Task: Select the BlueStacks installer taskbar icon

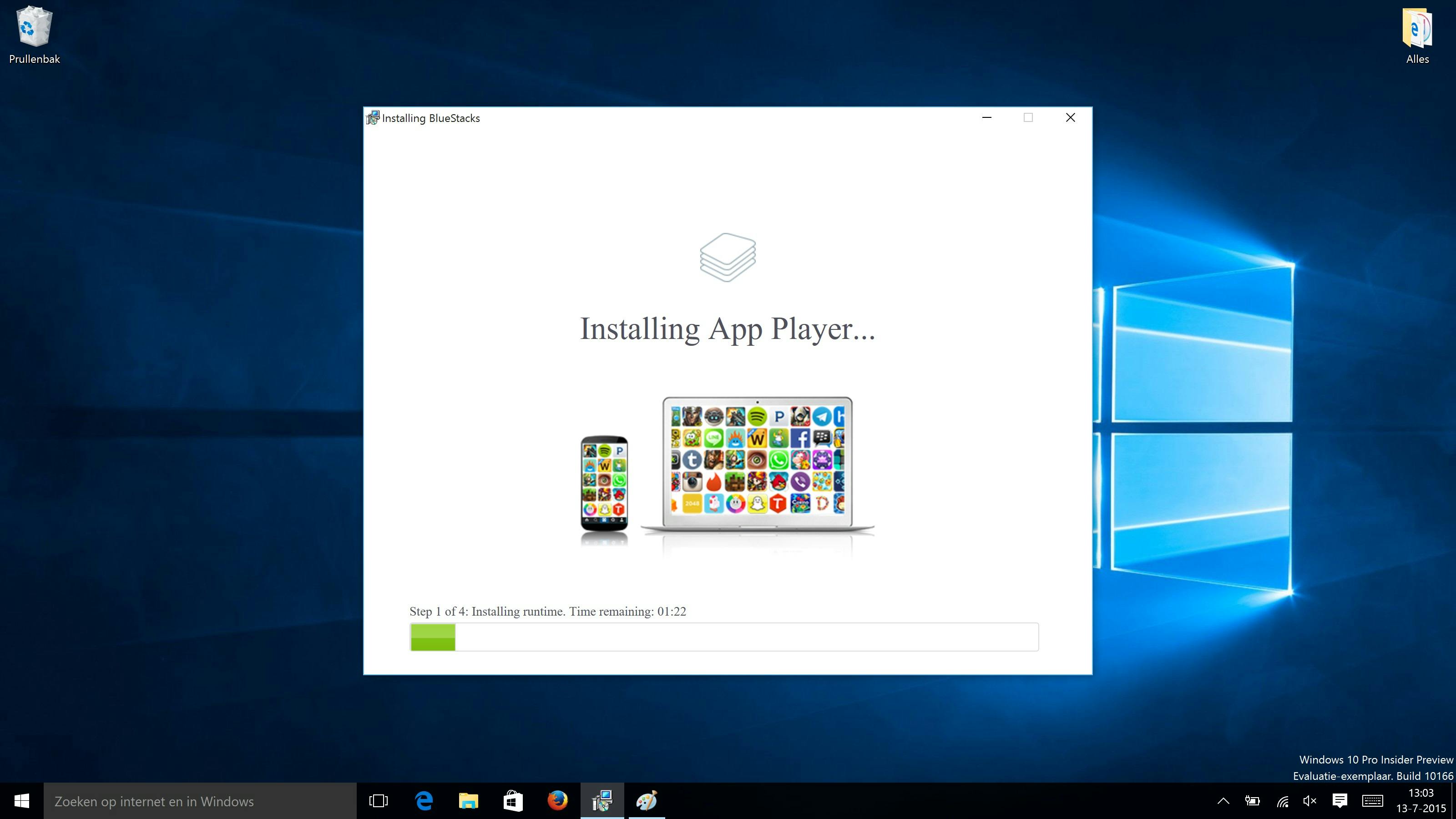Action: click(x=602, y=801)
